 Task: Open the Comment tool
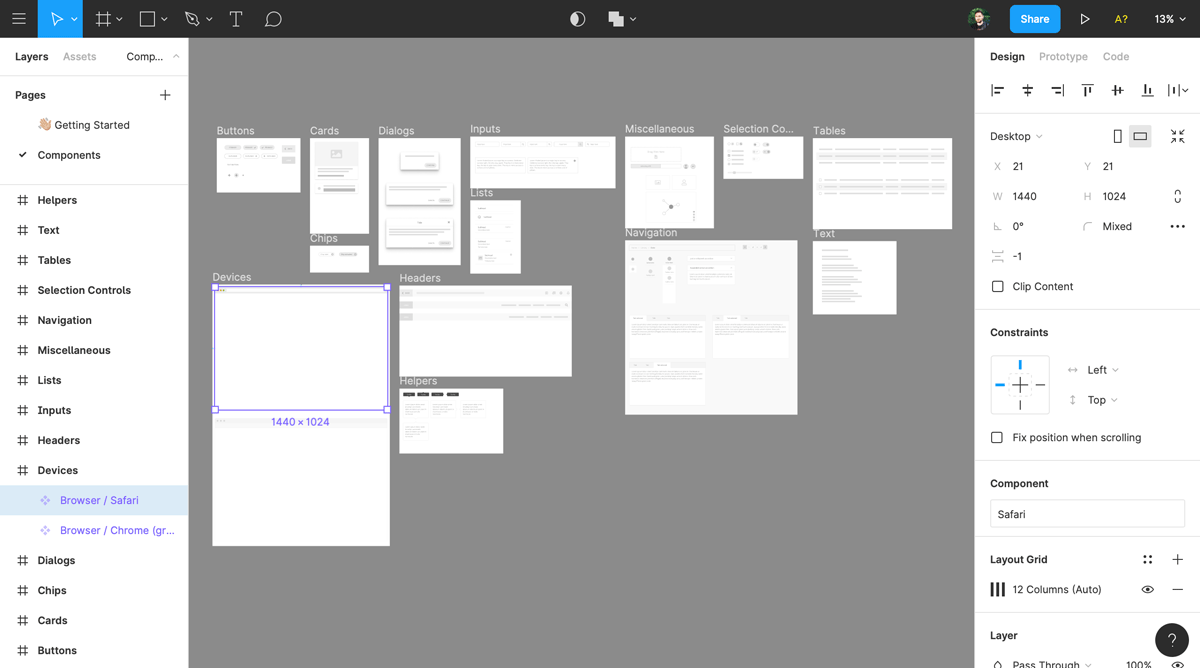272,18
